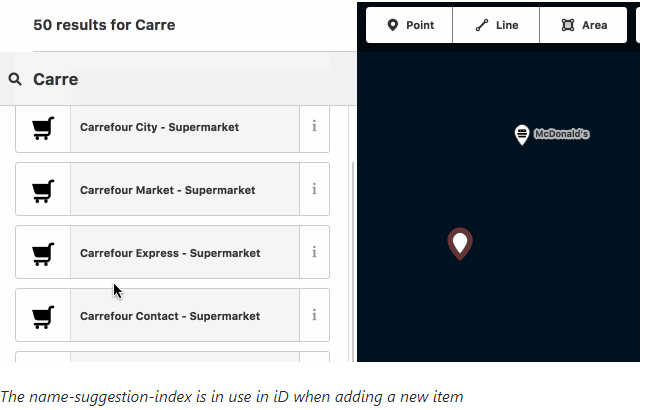Click the preset list scrollbar

coord(353,261)
